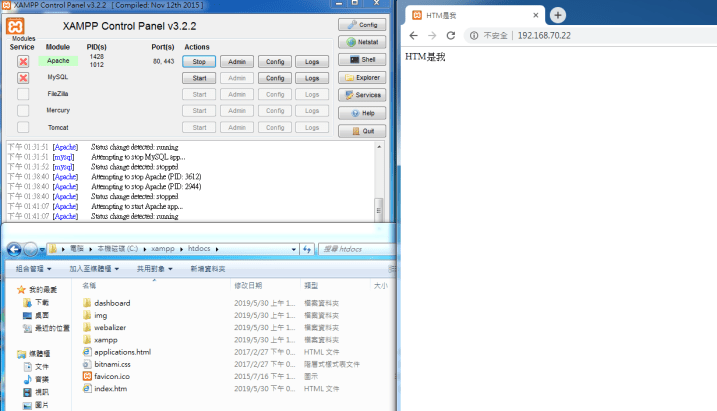Image resolution: width=717 pixels, height=411 pixels.
Task: Launch the XAMPP Shell
Action: point(362,59)
